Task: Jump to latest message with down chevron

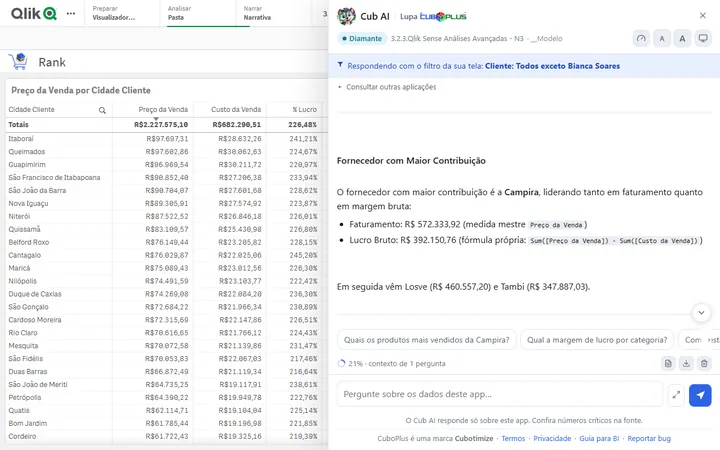Action: coord(701,313)
